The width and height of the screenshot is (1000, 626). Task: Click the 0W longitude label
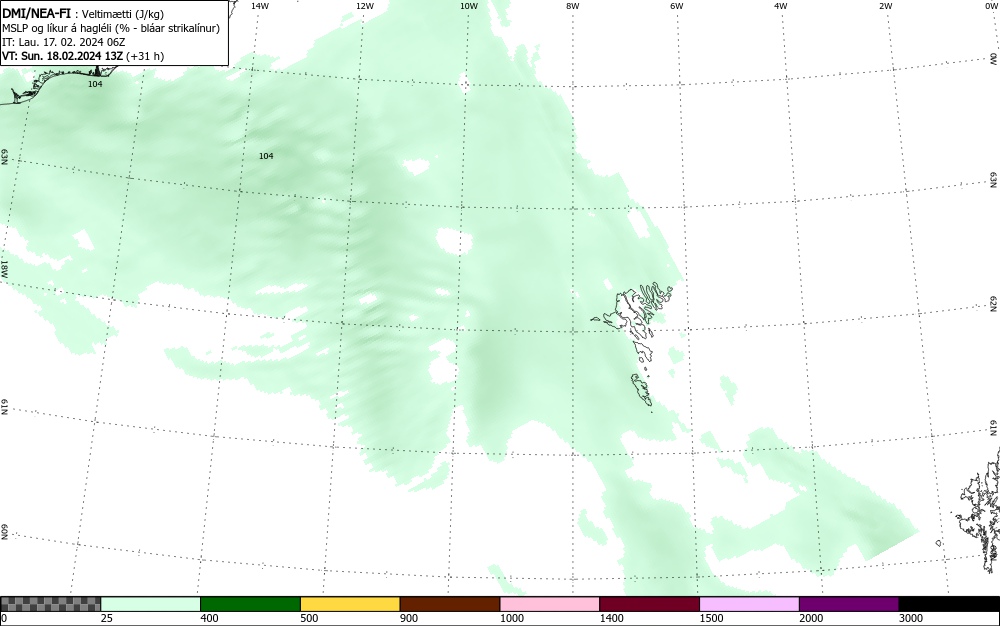[991, 6]
